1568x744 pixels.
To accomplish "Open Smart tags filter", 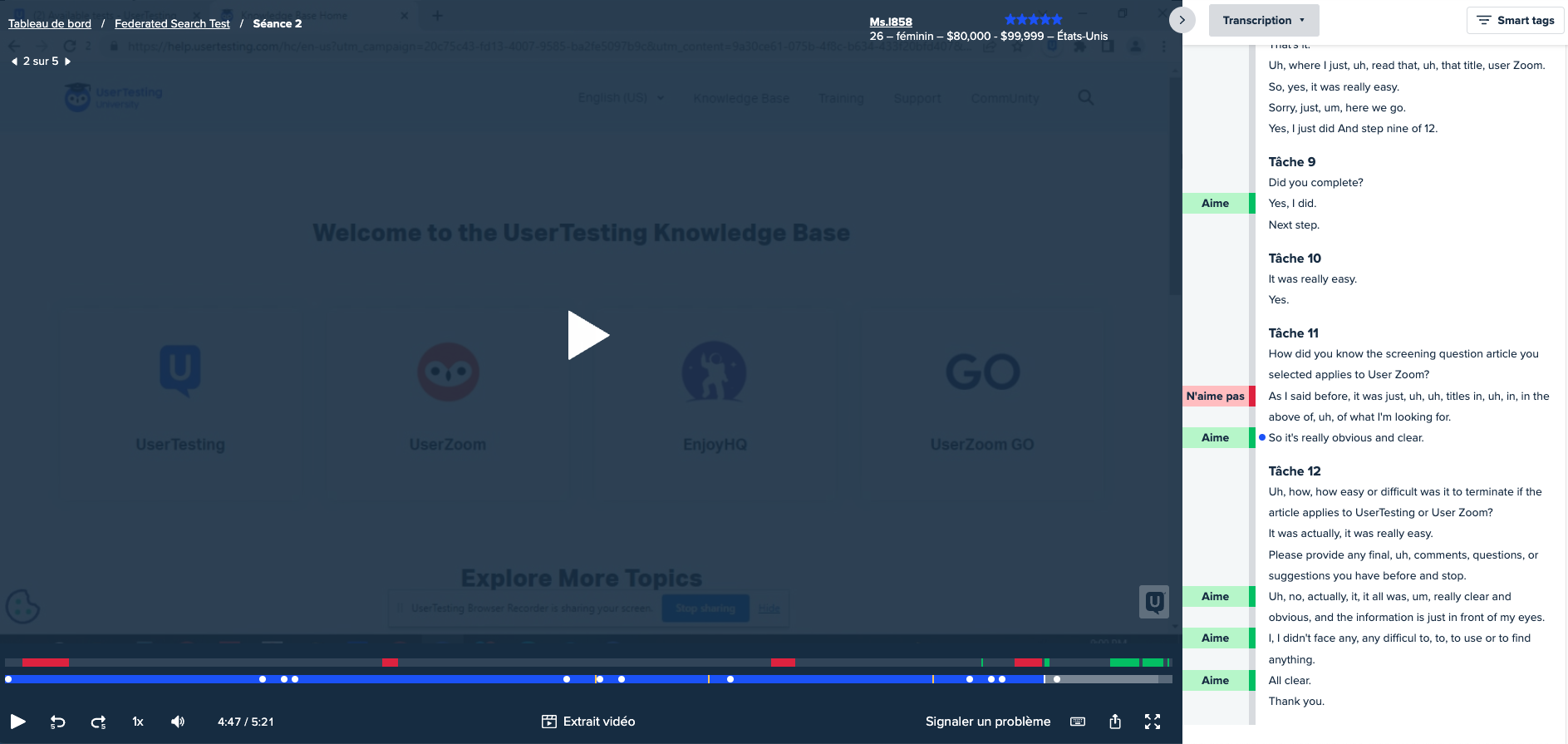I will click(1516, 20).
